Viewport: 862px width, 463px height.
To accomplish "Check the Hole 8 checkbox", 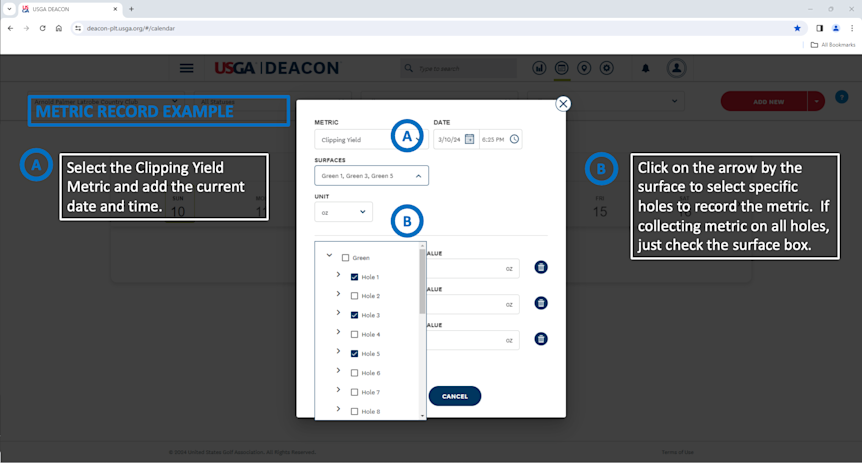I will coord(354,411).
